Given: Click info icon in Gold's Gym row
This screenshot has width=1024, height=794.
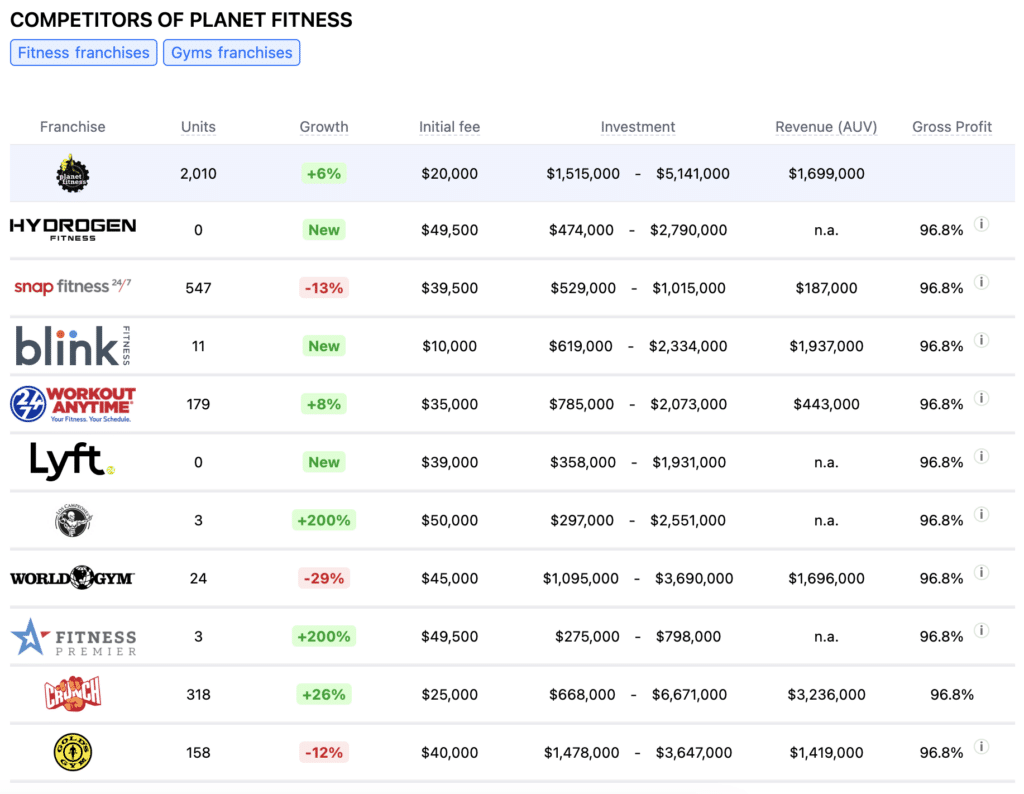Looking at the screenshot, I should pos(981,747).
